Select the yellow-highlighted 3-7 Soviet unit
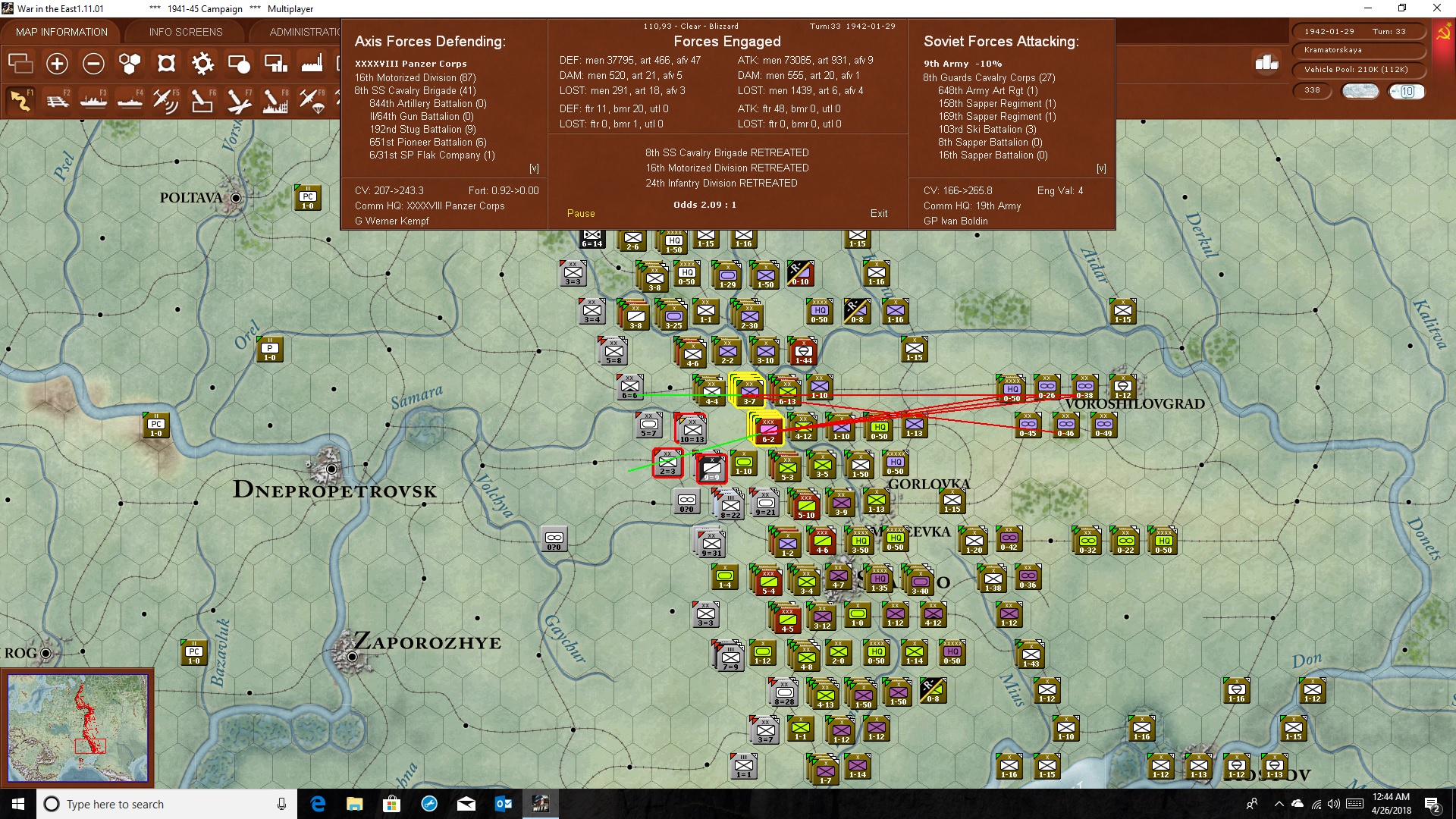 [749, 391]
